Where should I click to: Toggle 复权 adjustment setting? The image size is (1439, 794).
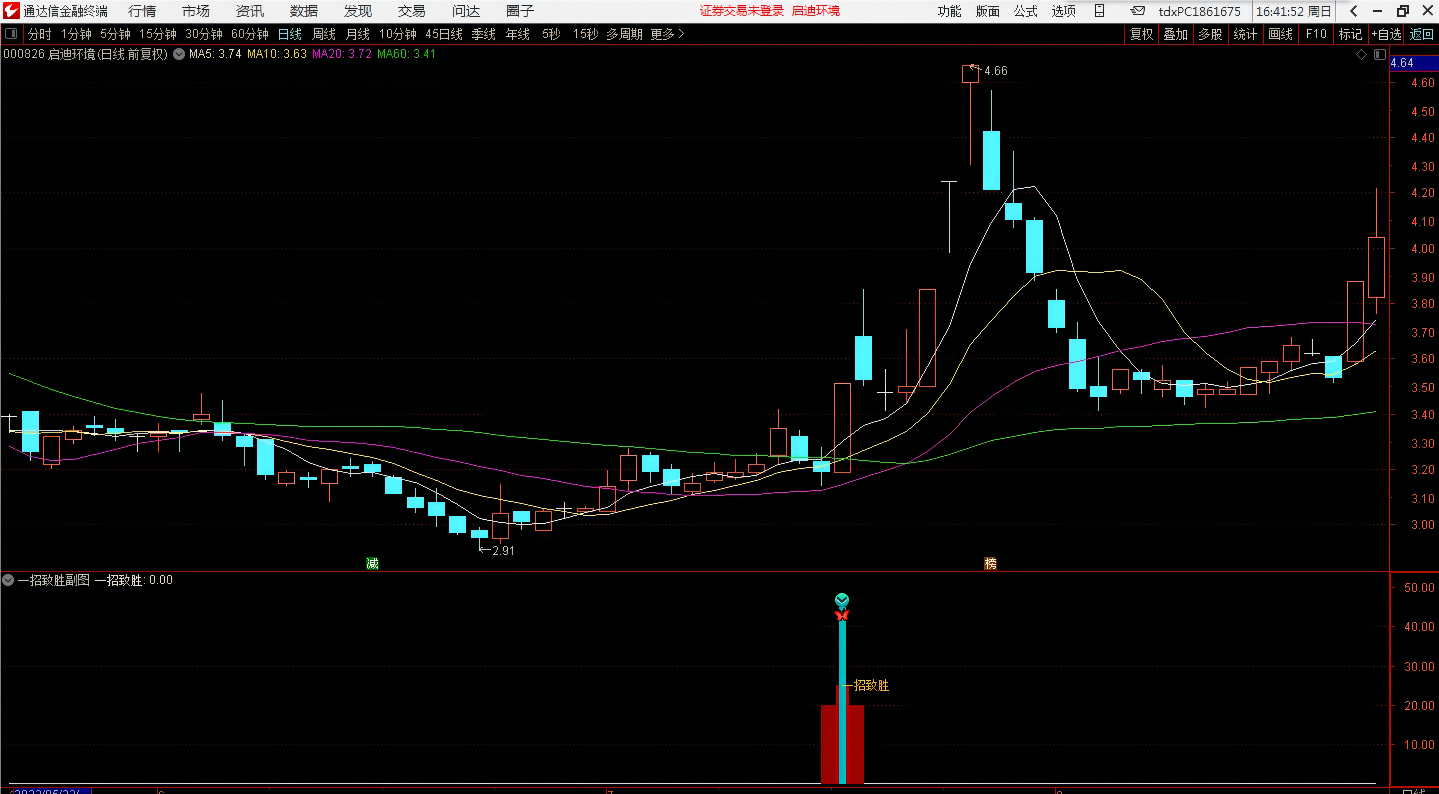(1141, 34)
